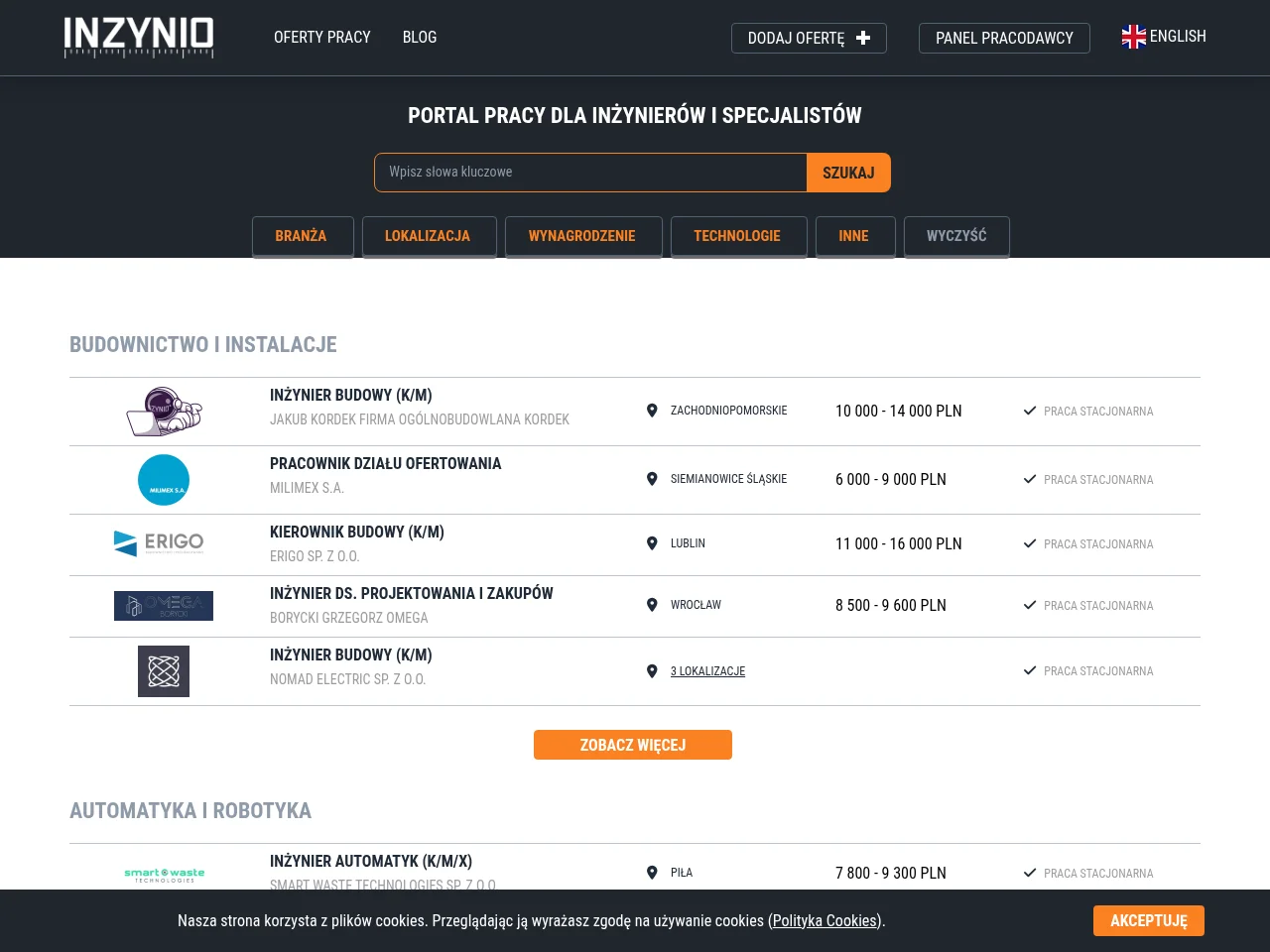
Task: Clear filters with Wyczyść
Action: pyautogui.click(x=956, y=236)
